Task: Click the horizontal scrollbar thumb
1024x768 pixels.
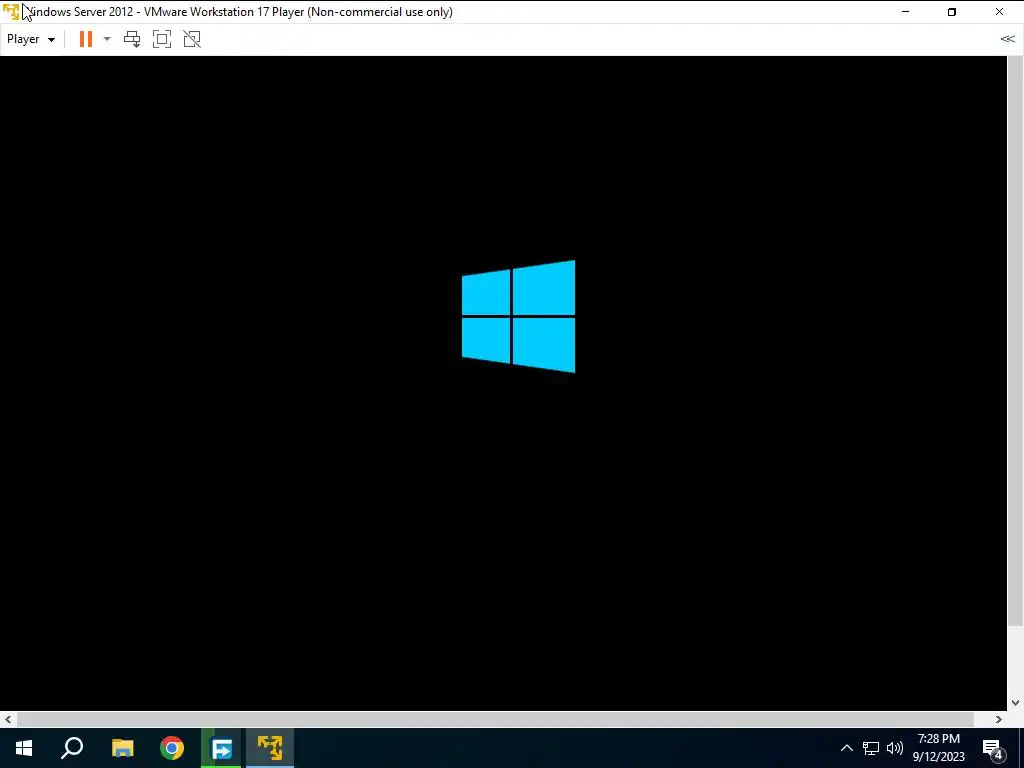Action: pos(495,719)
